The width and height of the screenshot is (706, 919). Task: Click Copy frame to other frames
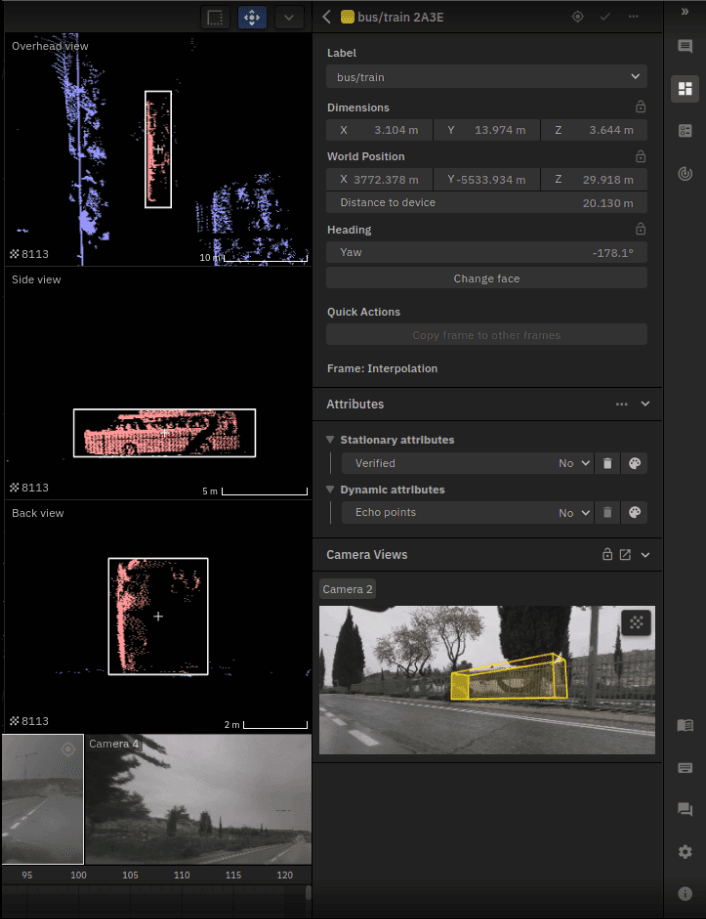(486, 335)
